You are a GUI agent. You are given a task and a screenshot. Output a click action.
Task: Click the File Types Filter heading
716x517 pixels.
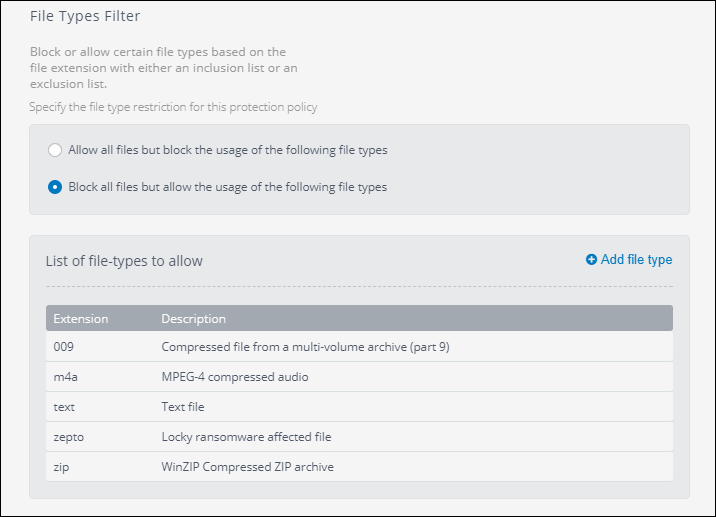[85, 15]
